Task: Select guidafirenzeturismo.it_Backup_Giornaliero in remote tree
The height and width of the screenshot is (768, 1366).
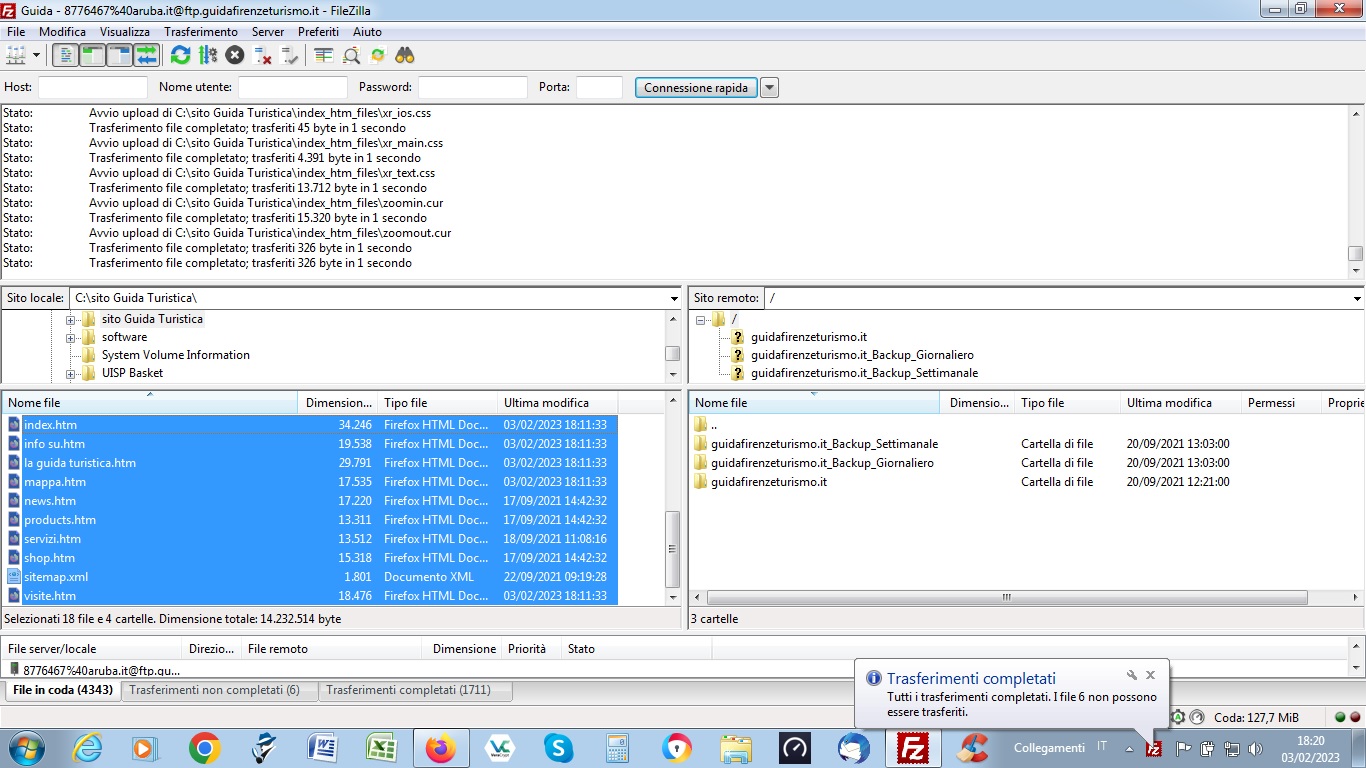Action: 862,355
